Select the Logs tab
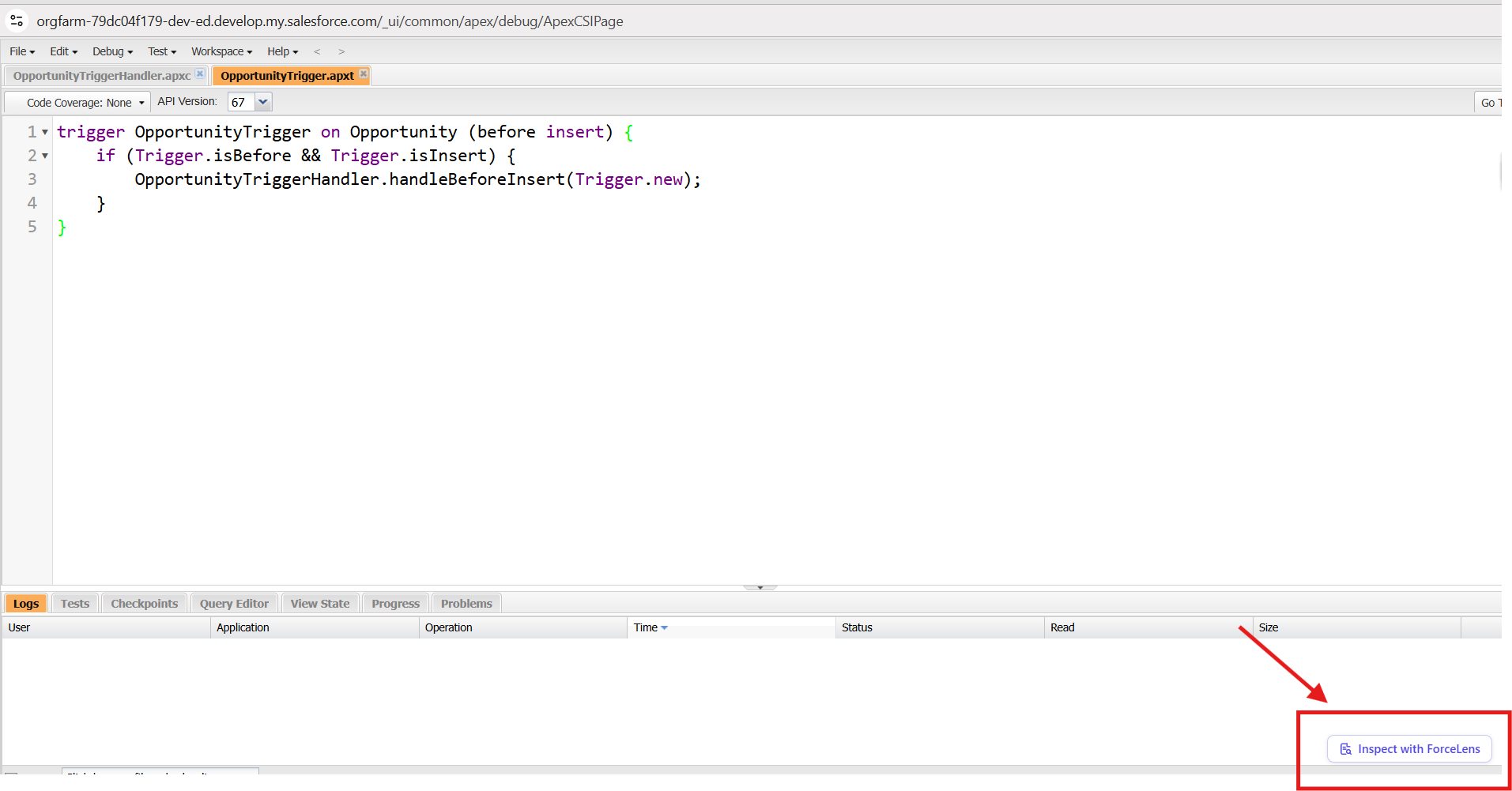The image size is (1512, 791). point(26,604)
